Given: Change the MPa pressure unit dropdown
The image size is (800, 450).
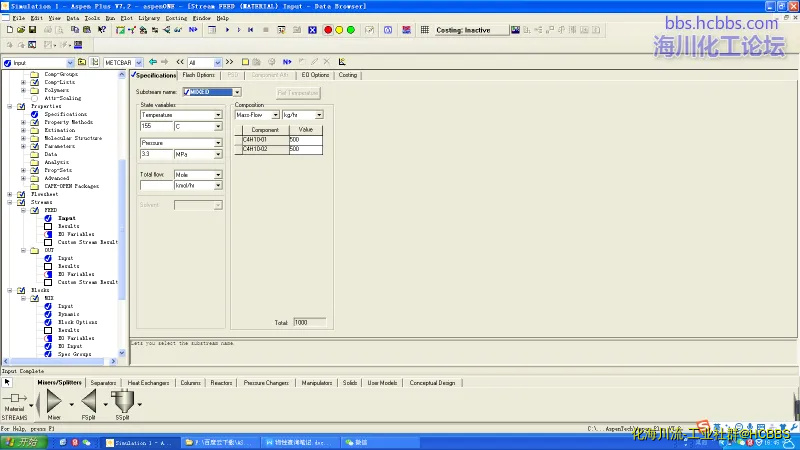Looking at the screenshot, I should coord(218,154).
